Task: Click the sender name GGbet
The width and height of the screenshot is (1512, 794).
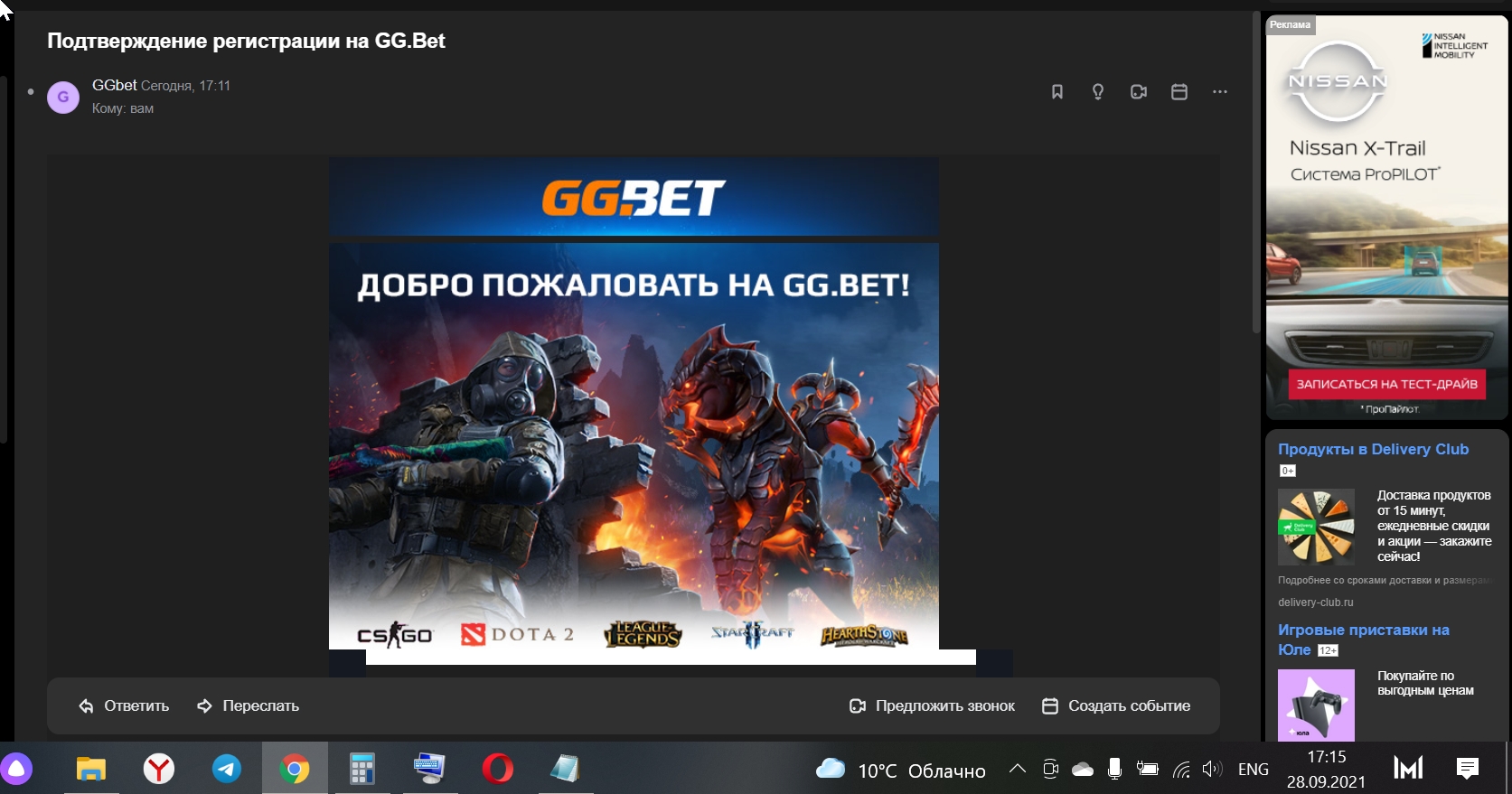Action: [x=115, y=85]
